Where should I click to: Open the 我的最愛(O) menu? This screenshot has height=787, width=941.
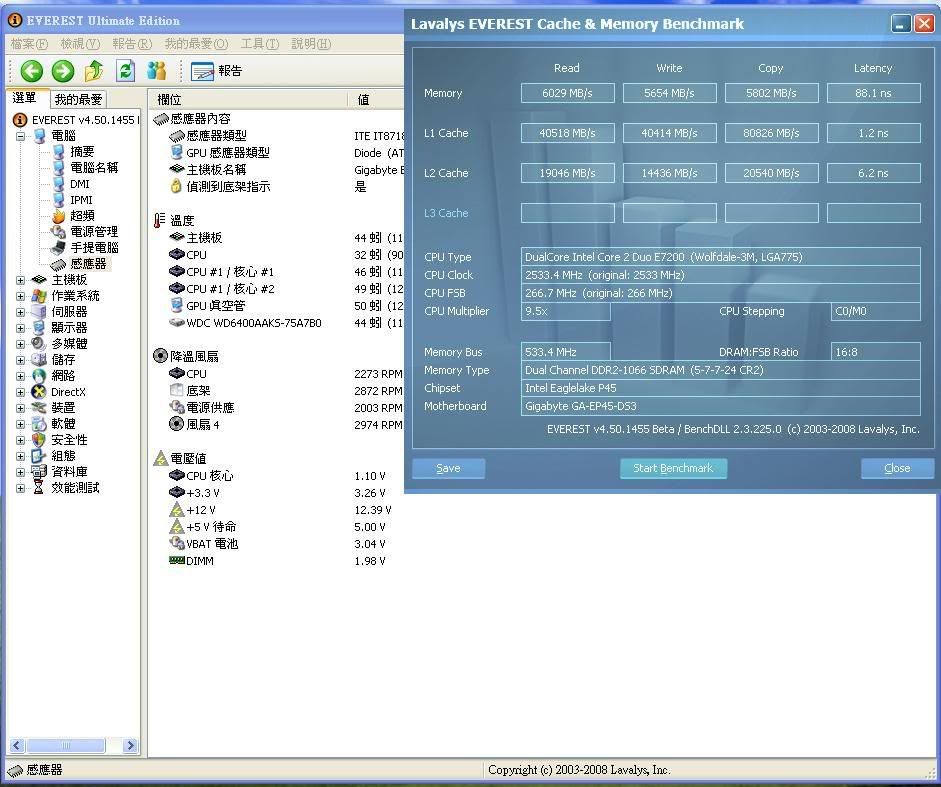(196, 44)
